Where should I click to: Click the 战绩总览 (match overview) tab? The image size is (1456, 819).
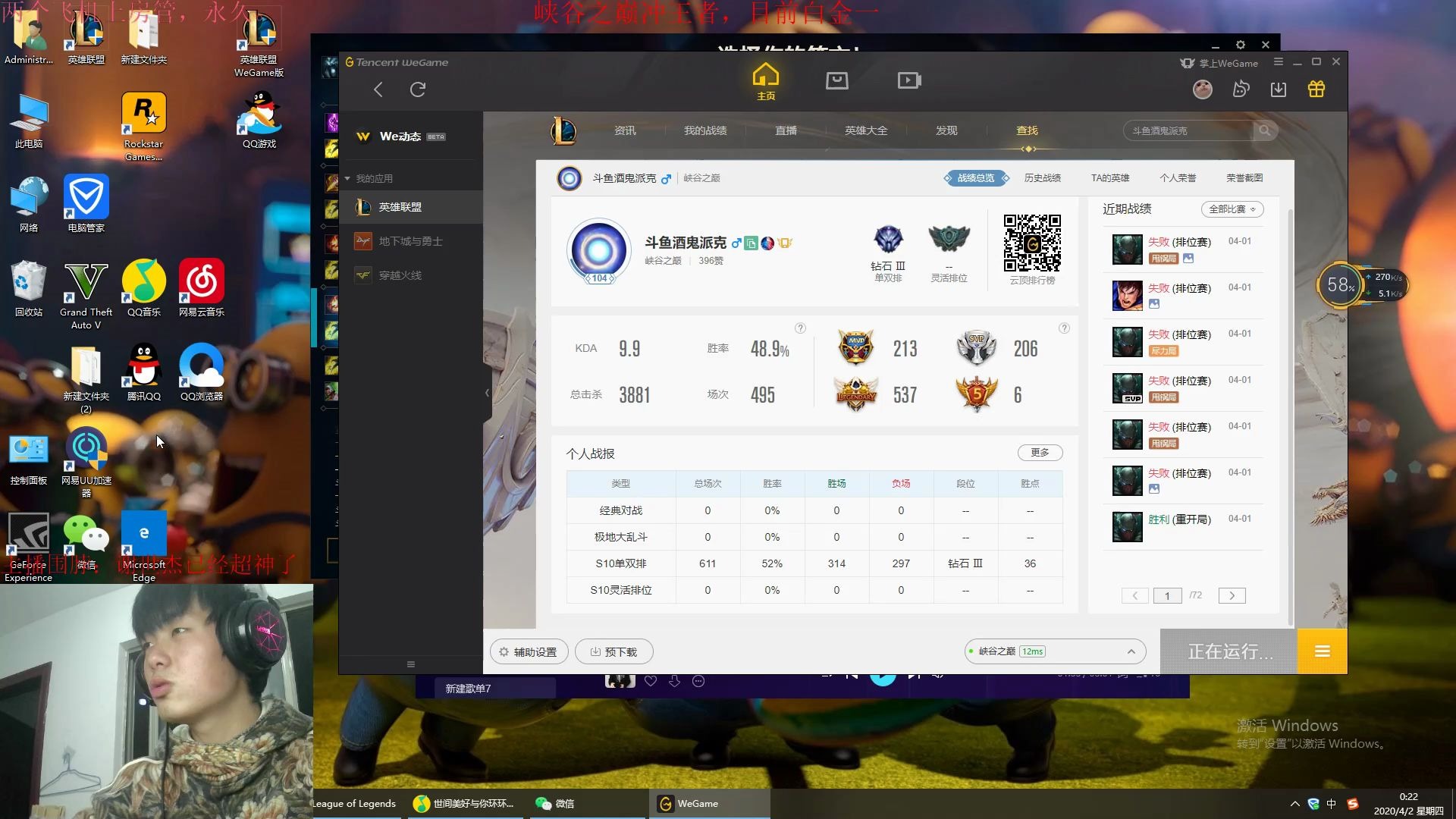pyautogui.click(x=977, y=178)
